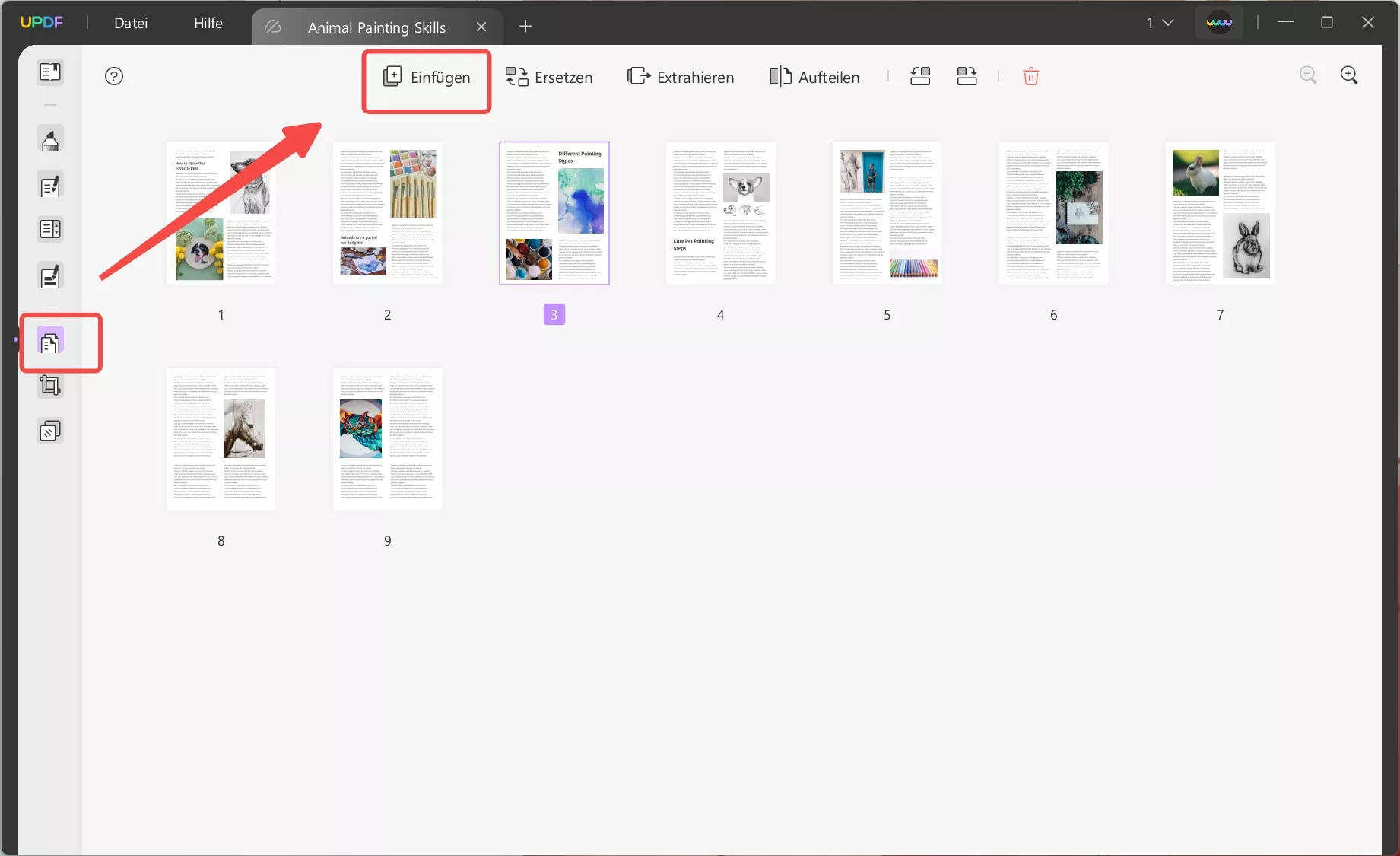Open the Watermark tools icon in sidebar
Viewport: 1400px width, 856px height.
[x=50, y=431]
